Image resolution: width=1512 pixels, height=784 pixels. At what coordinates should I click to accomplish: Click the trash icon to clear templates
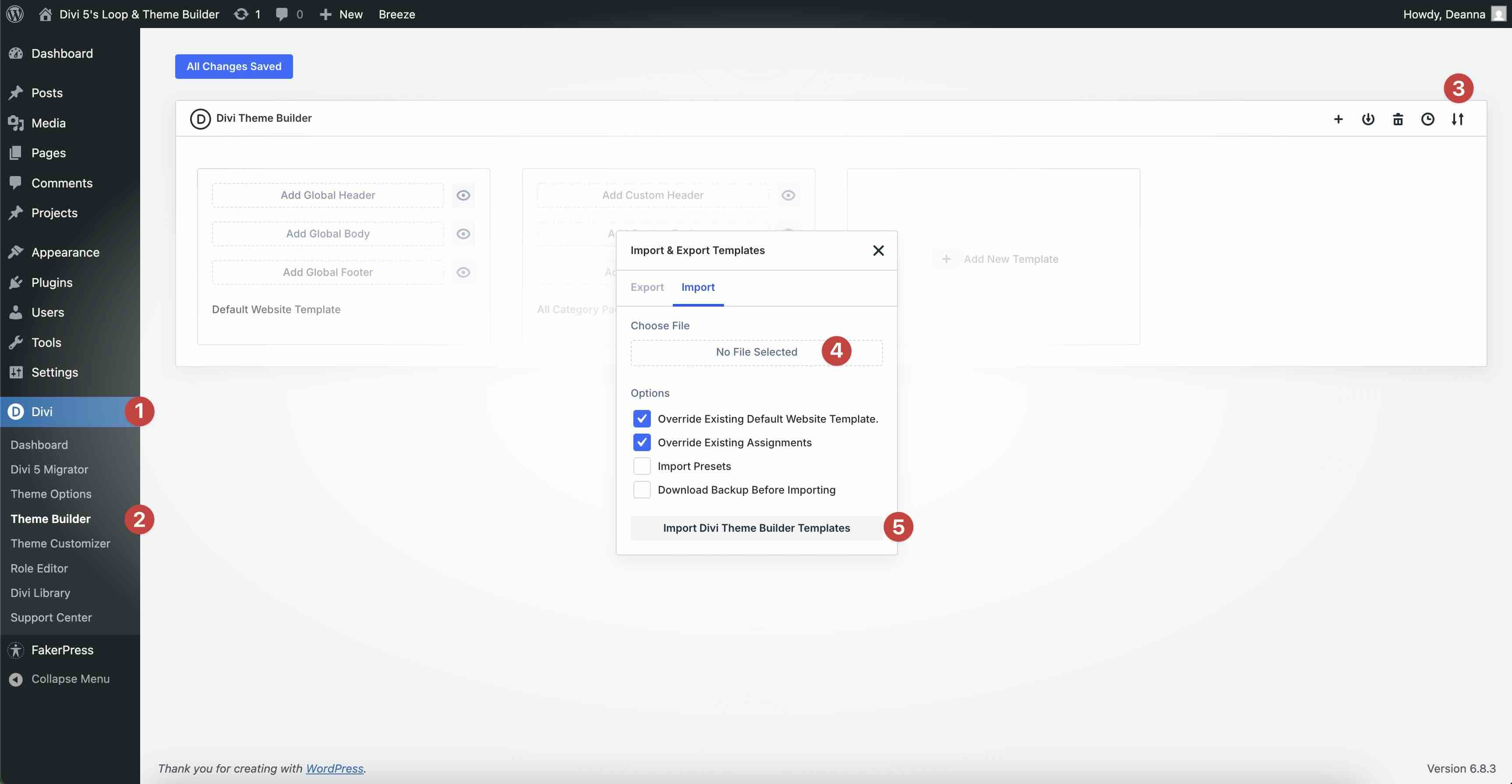click(x=1398, y=119)
